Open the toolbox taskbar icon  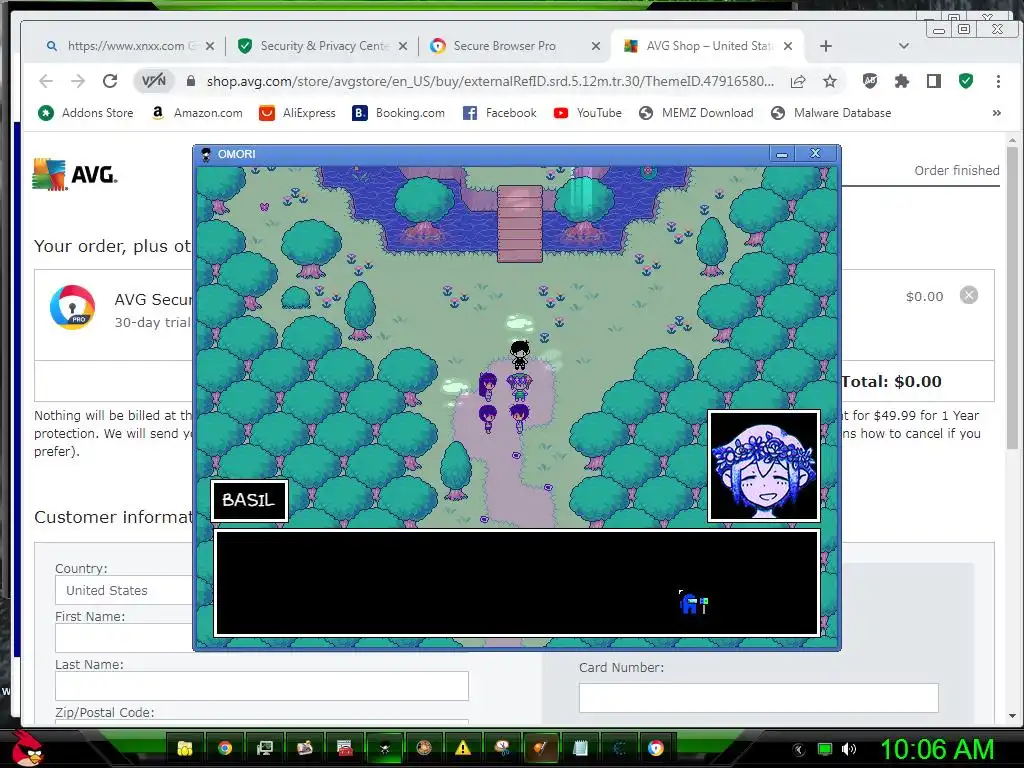tap(344, 748)
